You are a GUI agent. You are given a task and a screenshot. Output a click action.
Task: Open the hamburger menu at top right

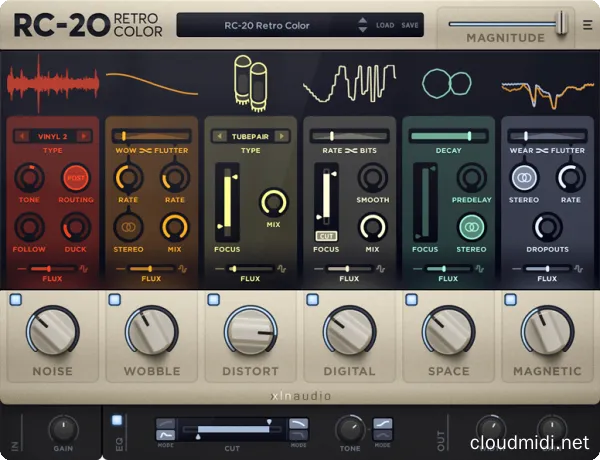click(x=587, y=25)
